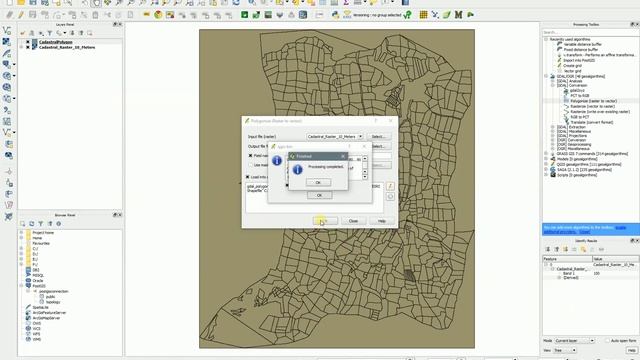
Task: Select the CadastralPolygon layer name
Action: [x=56, y=42]
